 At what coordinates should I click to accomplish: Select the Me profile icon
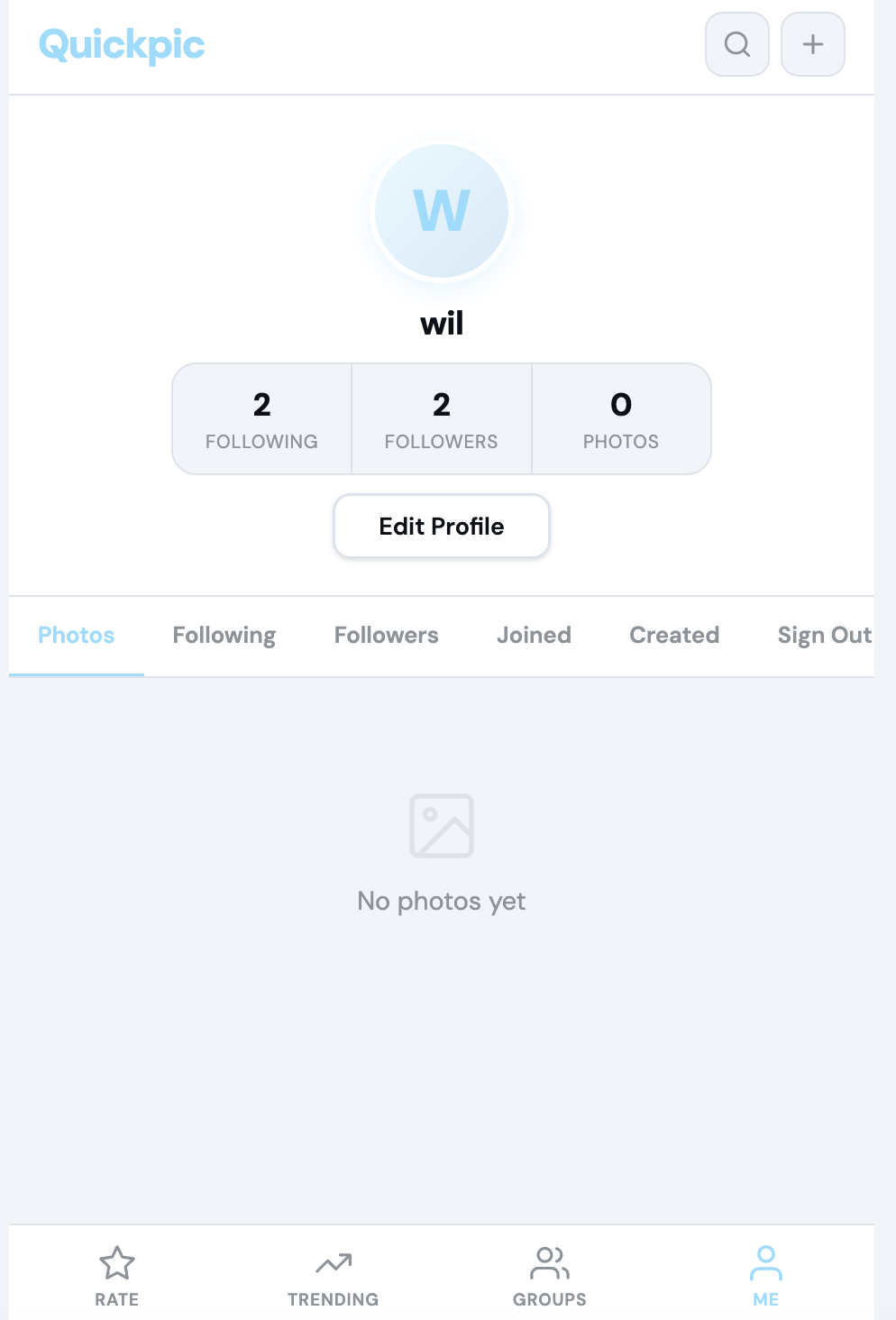(766, 1263)
